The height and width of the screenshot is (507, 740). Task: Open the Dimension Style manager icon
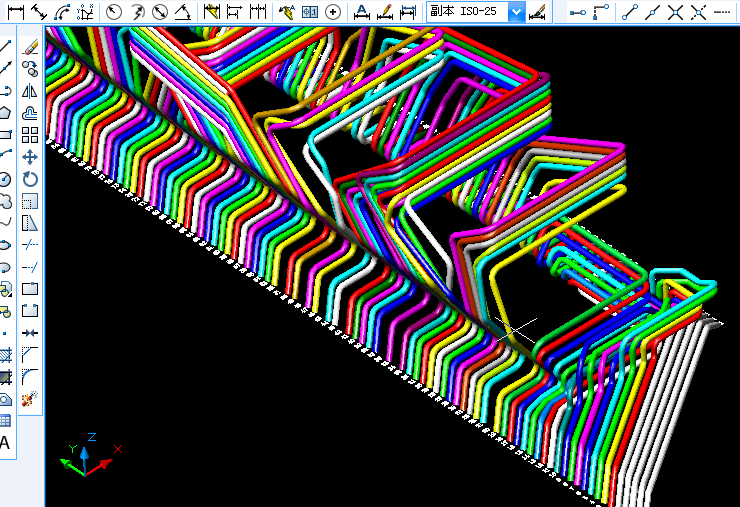pyautogui.click(x=537, y=12)
